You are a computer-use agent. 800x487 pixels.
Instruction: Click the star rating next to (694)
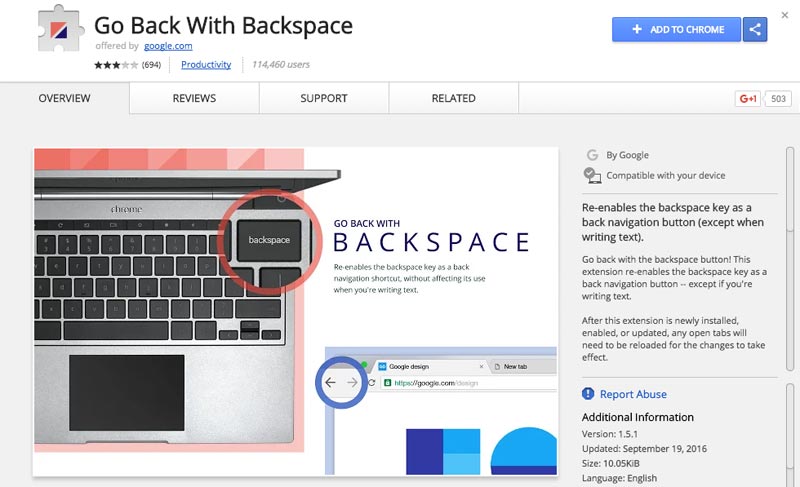coord(116,65)
